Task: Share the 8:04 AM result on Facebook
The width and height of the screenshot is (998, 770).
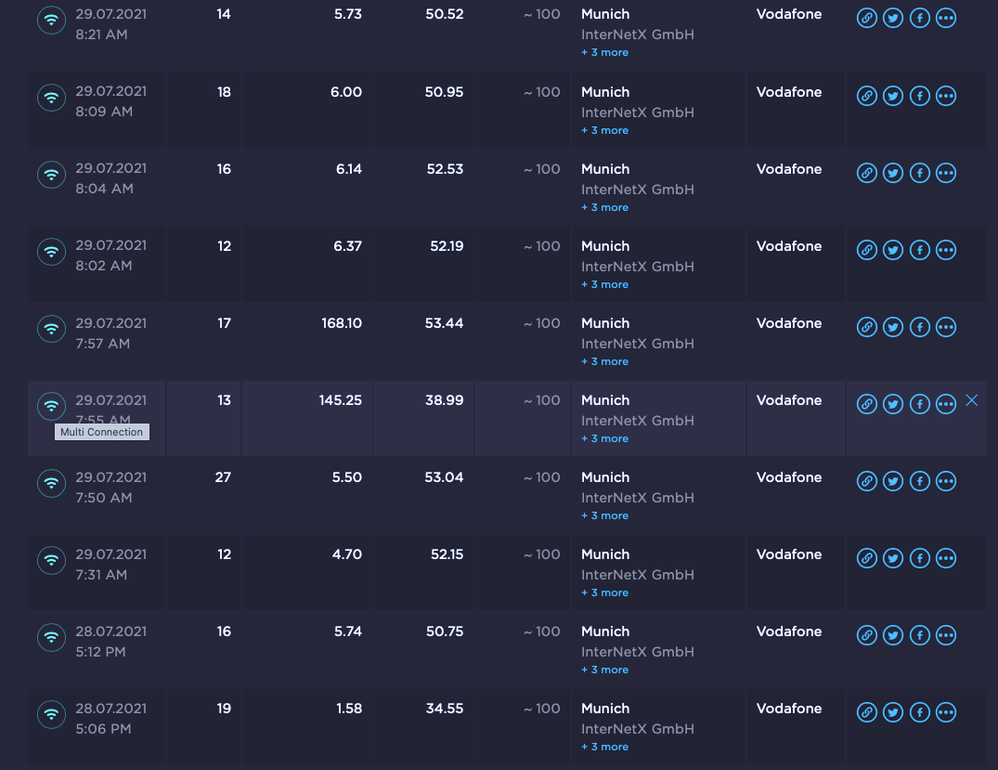Action: pyautogui.click(x=919, y=173)
